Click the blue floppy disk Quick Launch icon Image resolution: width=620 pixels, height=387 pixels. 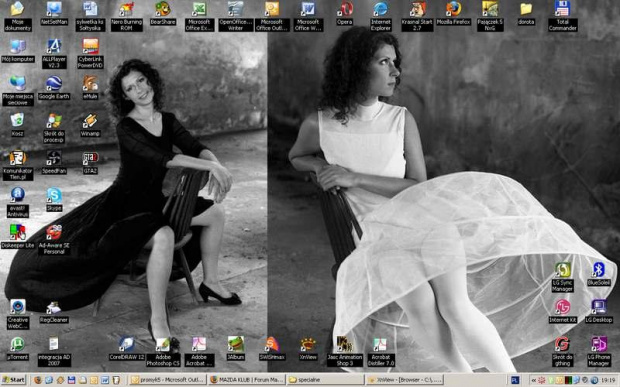tap(71, 380)
